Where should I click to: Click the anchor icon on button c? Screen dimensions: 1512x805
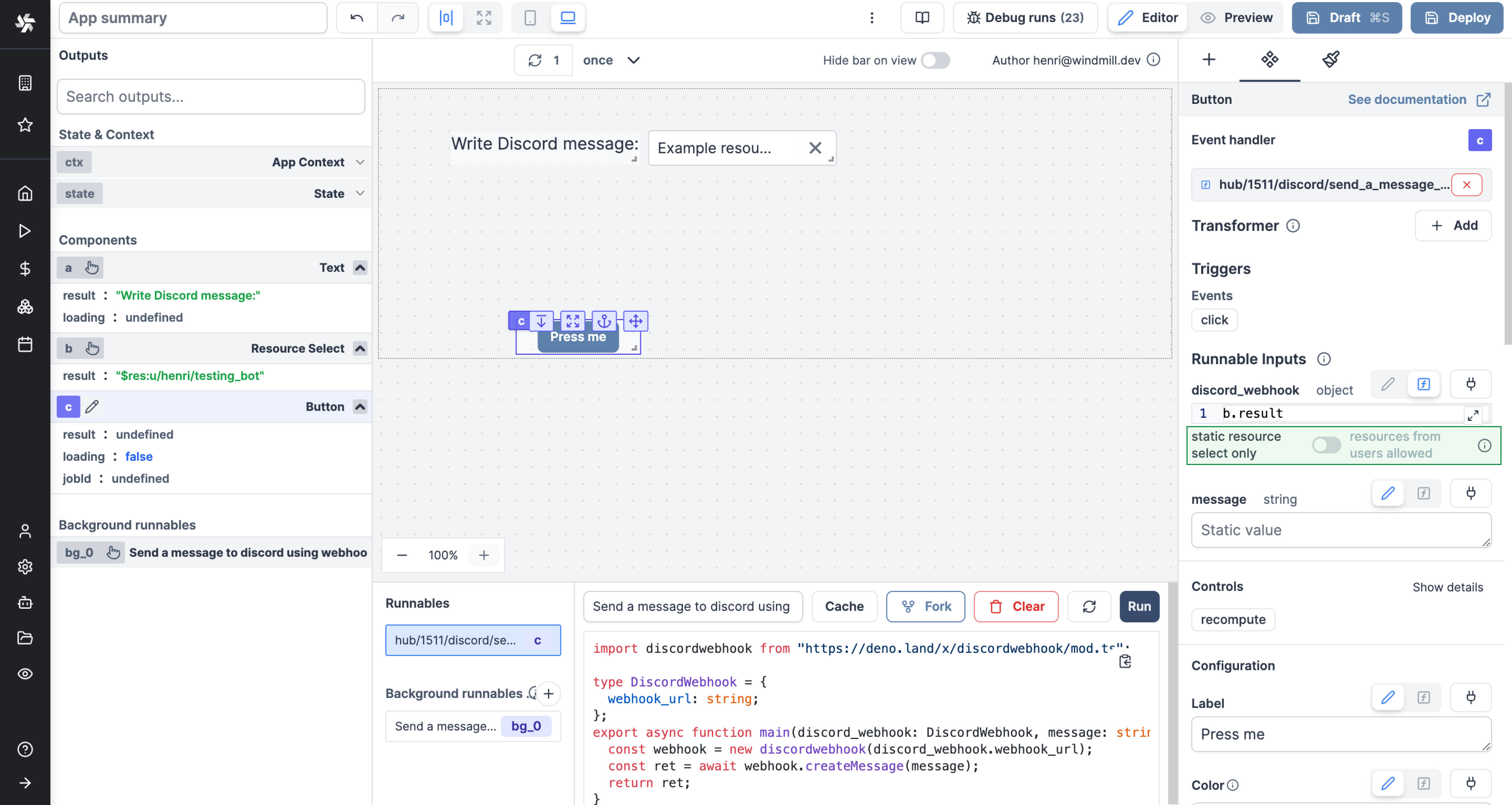tap(604, 321)
